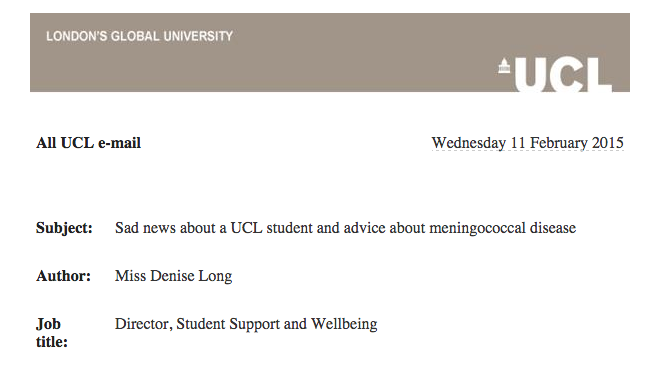Click the All UCL e-mail heading

pos(88,143)
